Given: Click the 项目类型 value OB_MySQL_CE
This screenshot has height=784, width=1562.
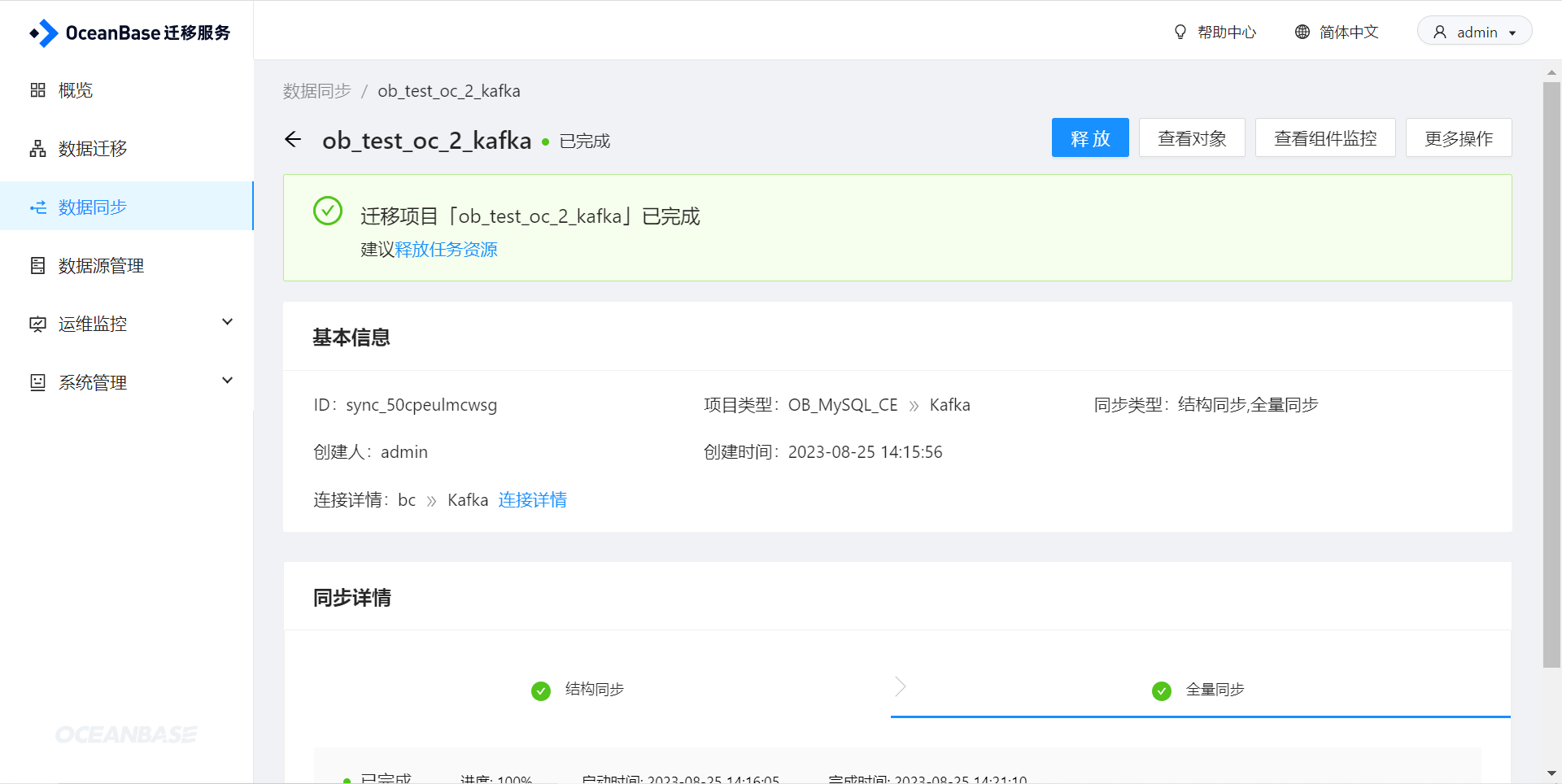Looking at the screenshot, I should tap(843, 405).
